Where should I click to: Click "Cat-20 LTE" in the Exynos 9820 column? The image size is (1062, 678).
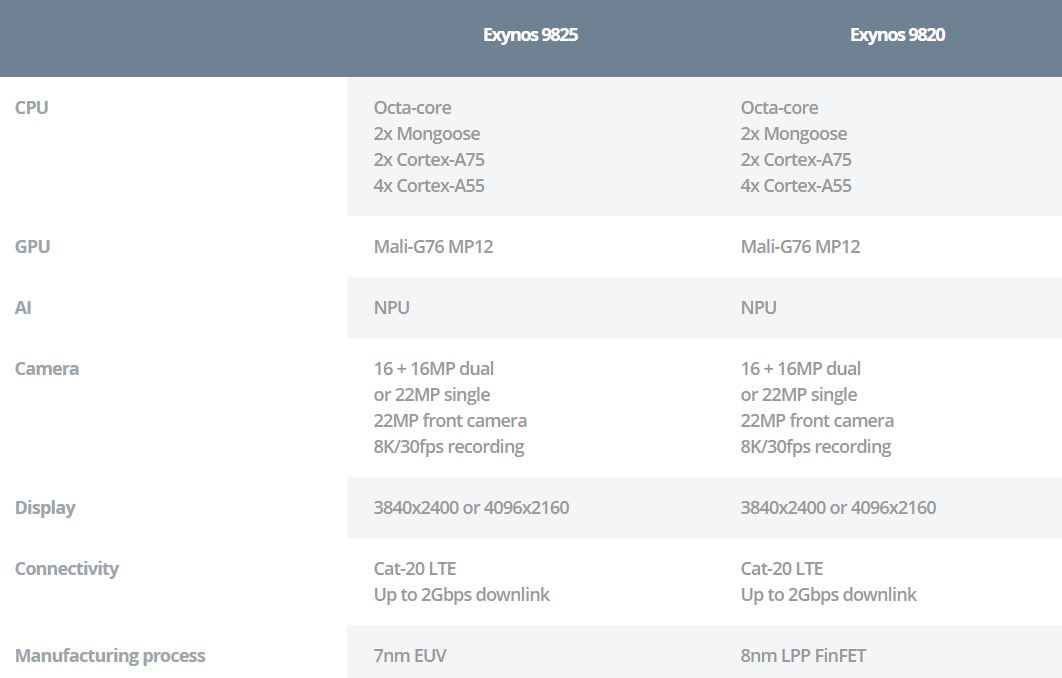[782, 569]
